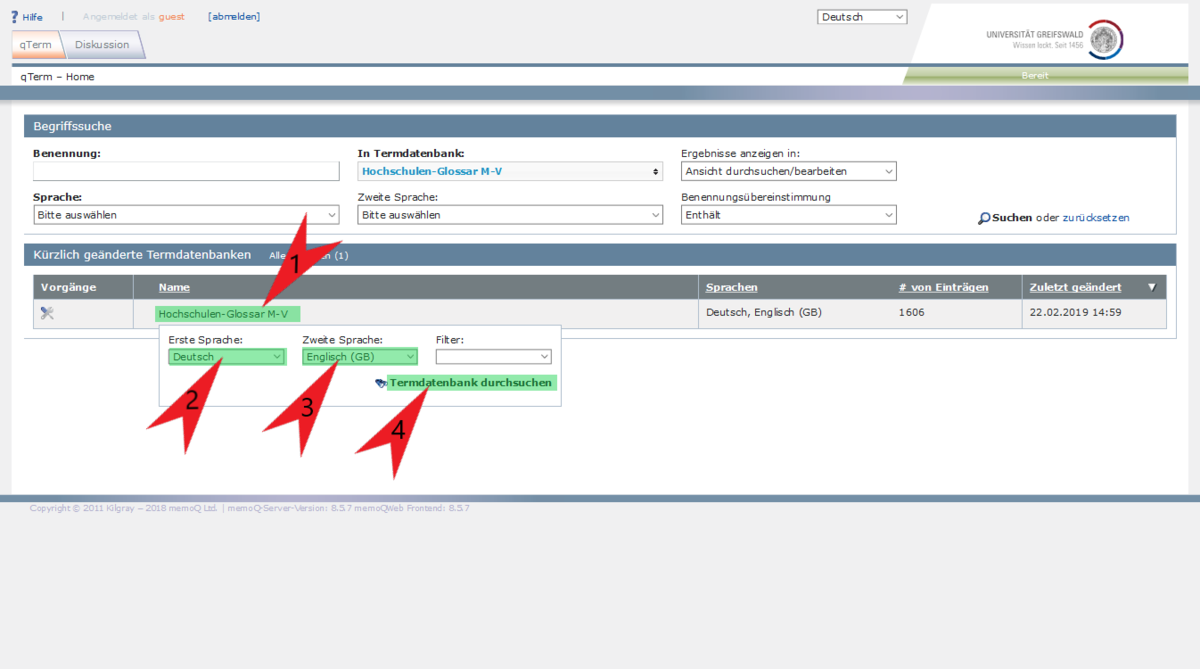
Task: Select the qTerm tab
Action: 37,45
